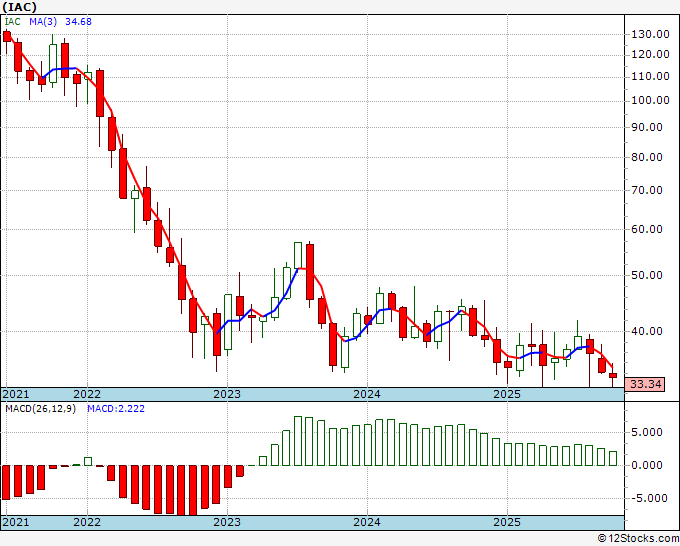Click the tallest green MACD histogram bar
The width and height of the screenshot is (680, 546).
click(298, 441)
